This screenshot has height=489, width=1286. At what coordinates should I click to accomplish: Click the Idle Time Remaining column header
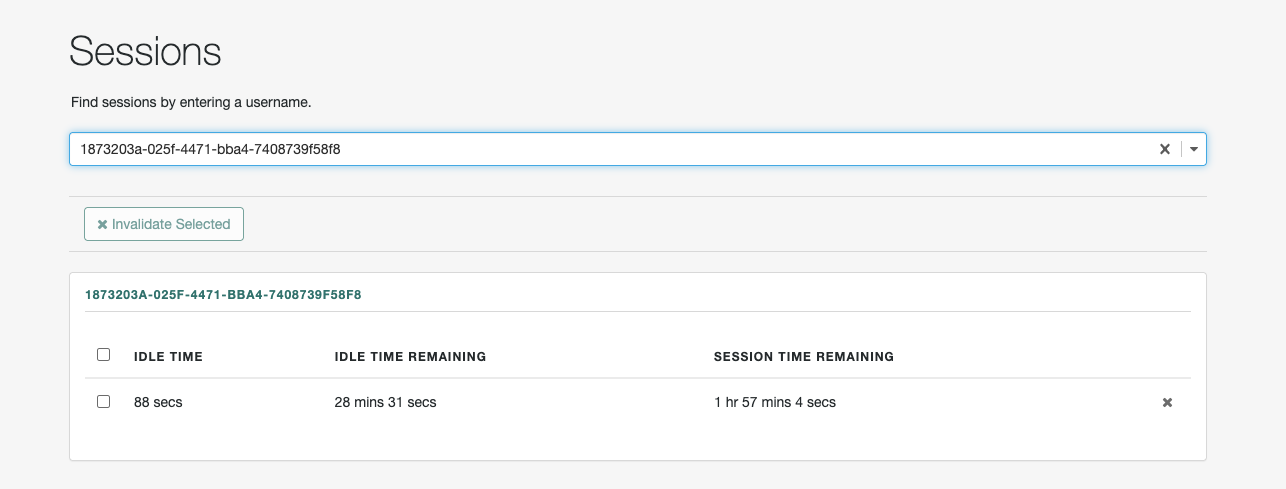pyautogui.click(x=410, y=356)
